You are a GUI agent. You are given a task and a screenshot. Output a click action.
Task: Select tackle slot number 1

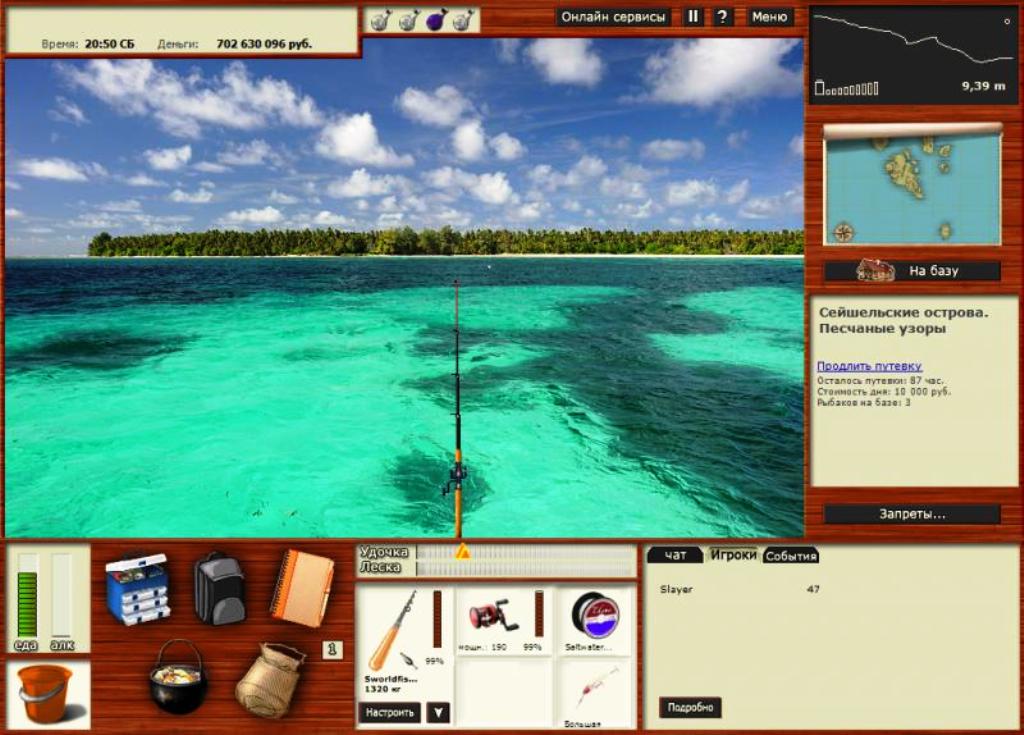tap(333, 650)
